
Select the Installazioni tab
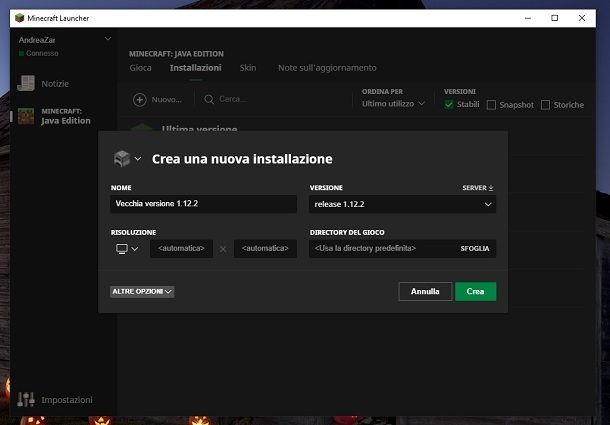coord(196,68)
